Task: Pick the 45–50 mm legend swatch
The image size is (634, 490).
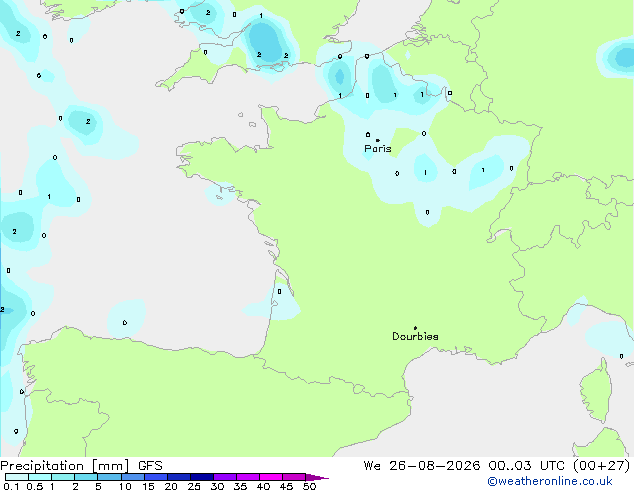Action: click(x=294, y=477)
